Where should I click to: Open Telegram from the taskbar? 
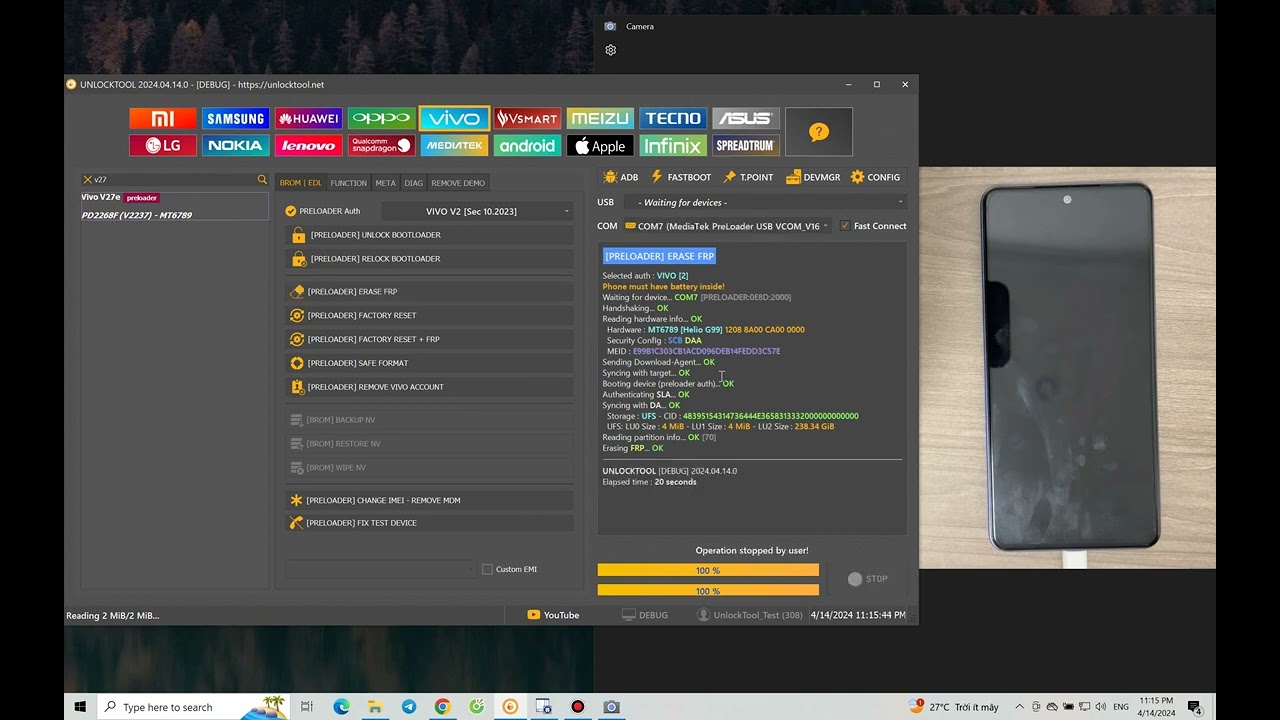pos(409,707)
